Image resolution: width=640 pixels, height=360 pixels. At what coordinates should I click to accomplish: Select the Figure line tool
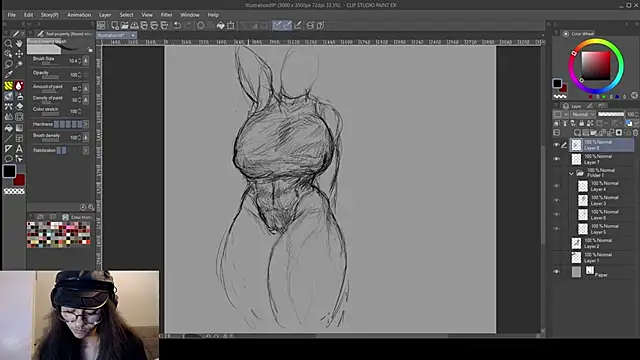click(x=8, y=138)
